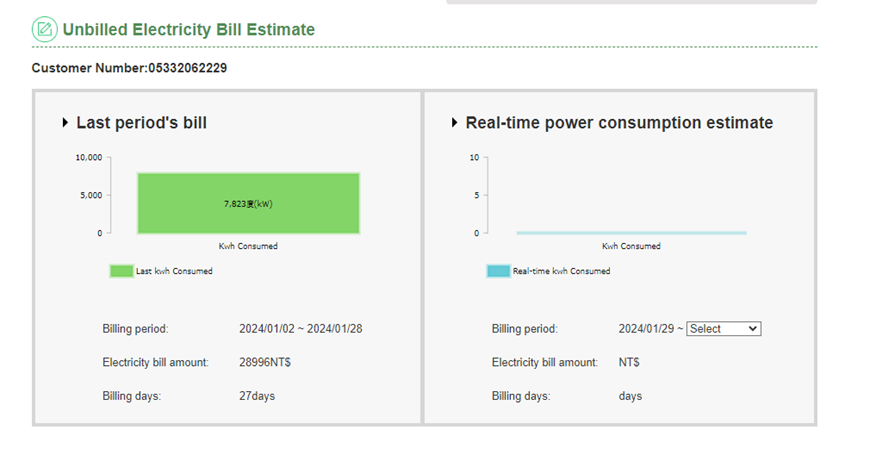Viewport: 876px width, 455px height.
Task: Click the Real-time kwh Consumed legend label
Action: [x=561, y=271]
